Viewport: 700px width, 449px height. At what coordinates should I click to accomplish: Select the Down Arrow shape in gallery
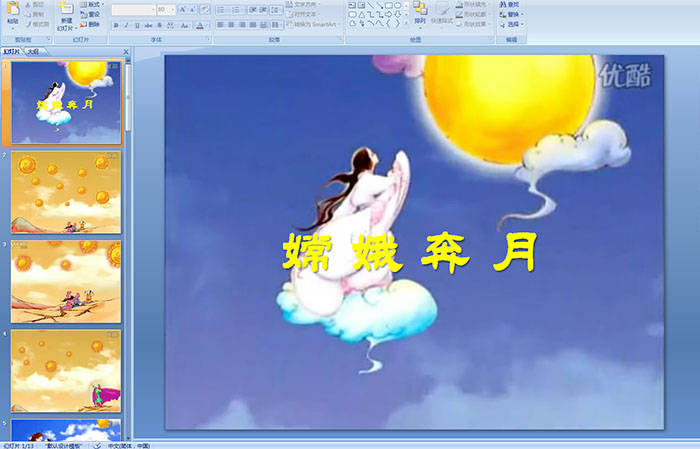point(397,14)
